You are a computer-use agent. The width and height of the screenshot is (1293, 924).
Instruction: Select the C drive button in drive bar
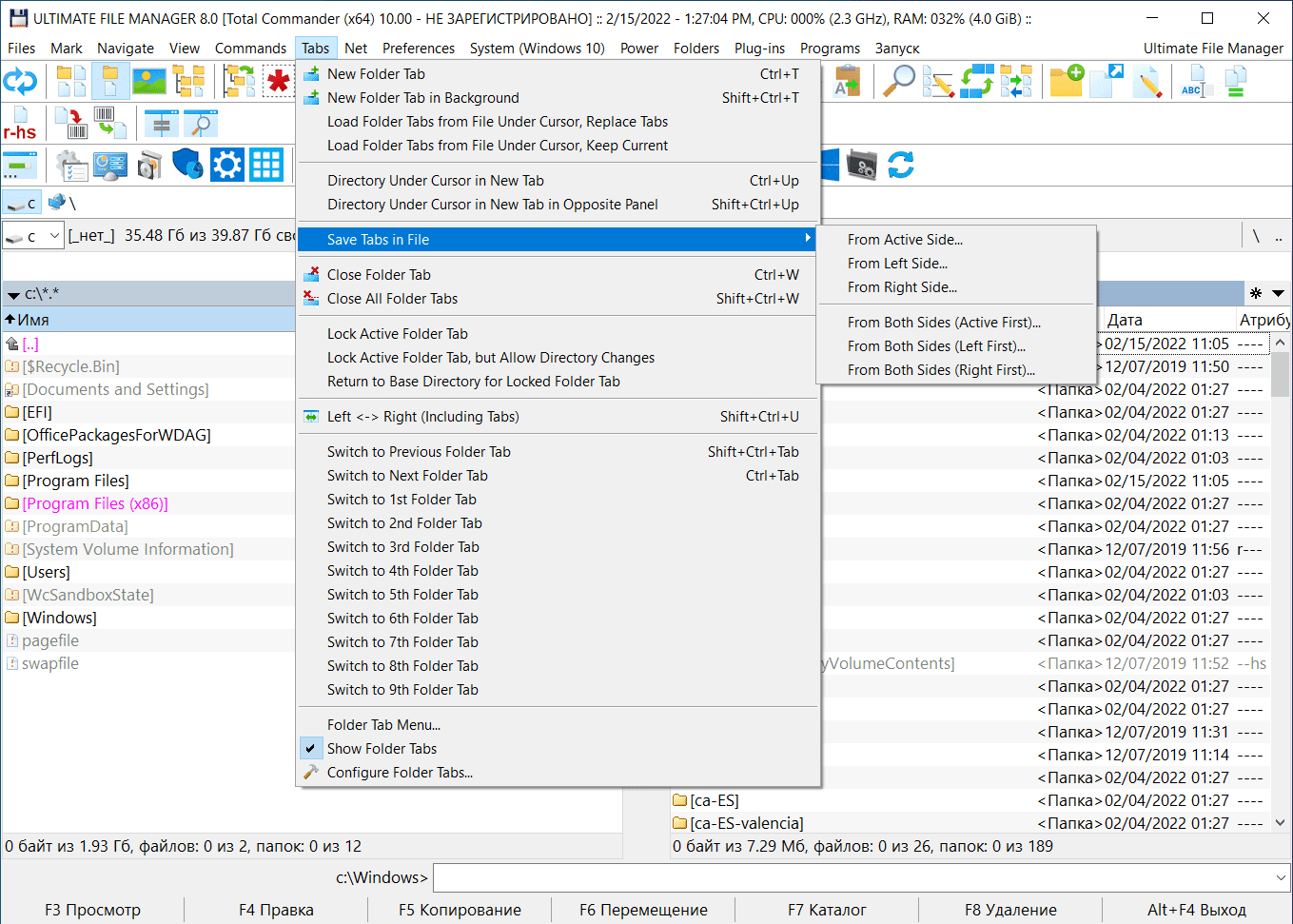22,203
